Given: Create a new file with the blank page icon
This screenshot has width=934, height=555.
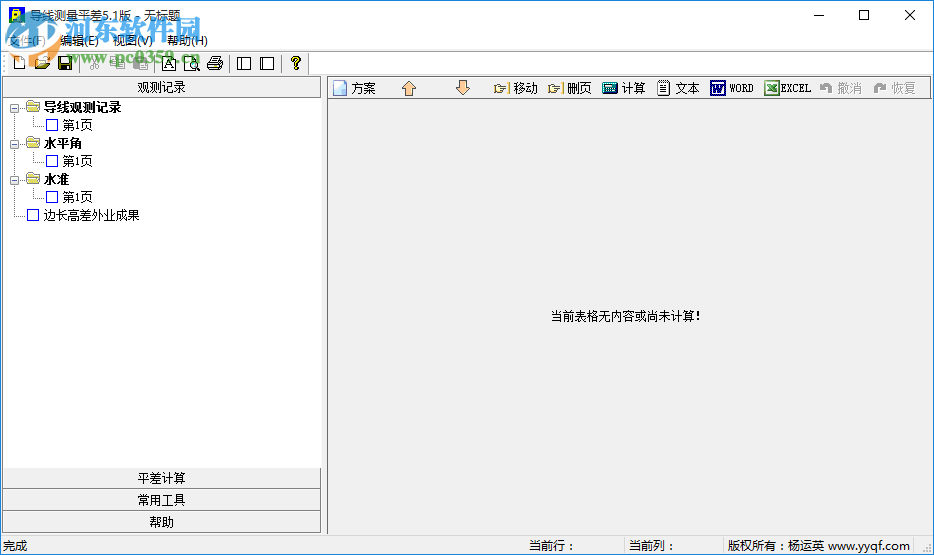Looking at the screenshot, I should [19, 63].
